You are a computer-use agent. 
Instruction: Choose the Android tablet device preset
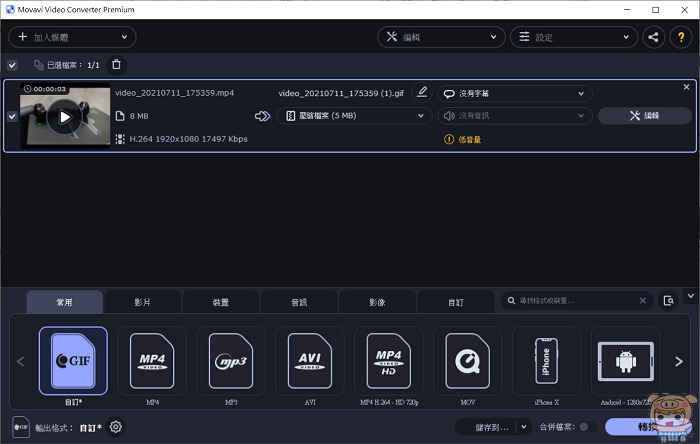click(x=625, y=361)
